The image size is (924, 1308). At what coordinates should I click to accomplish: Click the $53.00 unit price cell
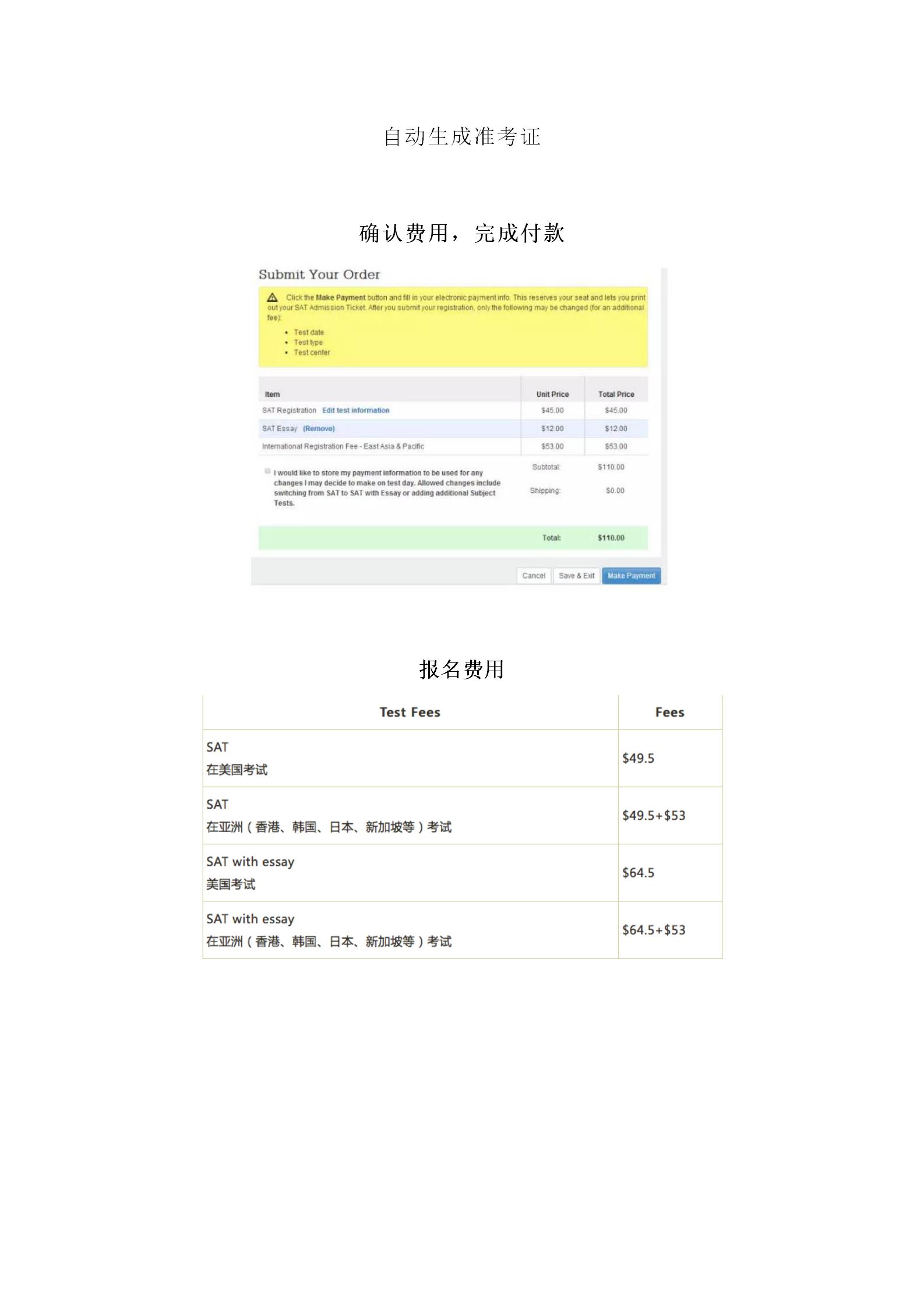click(x=552, y=446)
